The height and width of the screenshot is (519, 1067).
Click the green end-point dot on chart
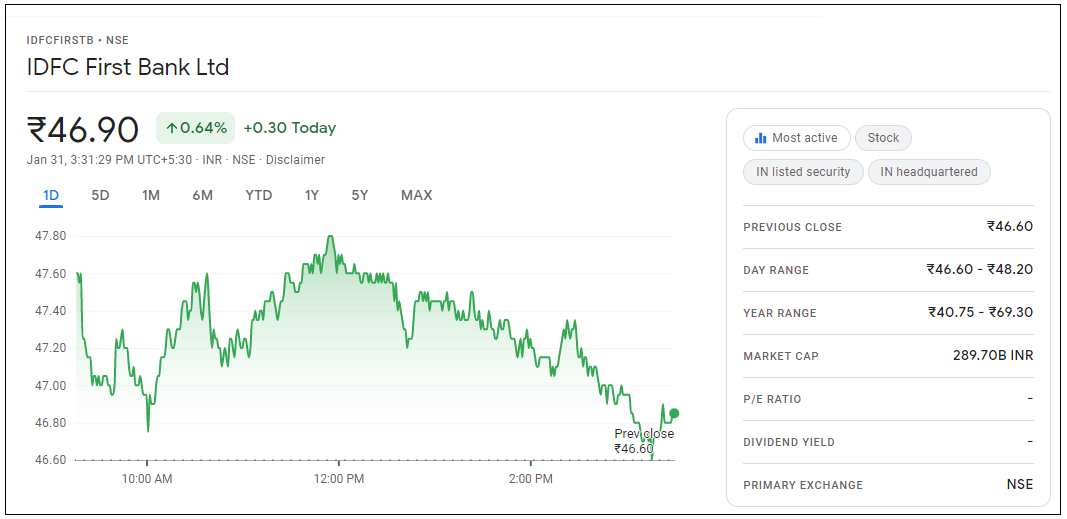click(674, 413)
